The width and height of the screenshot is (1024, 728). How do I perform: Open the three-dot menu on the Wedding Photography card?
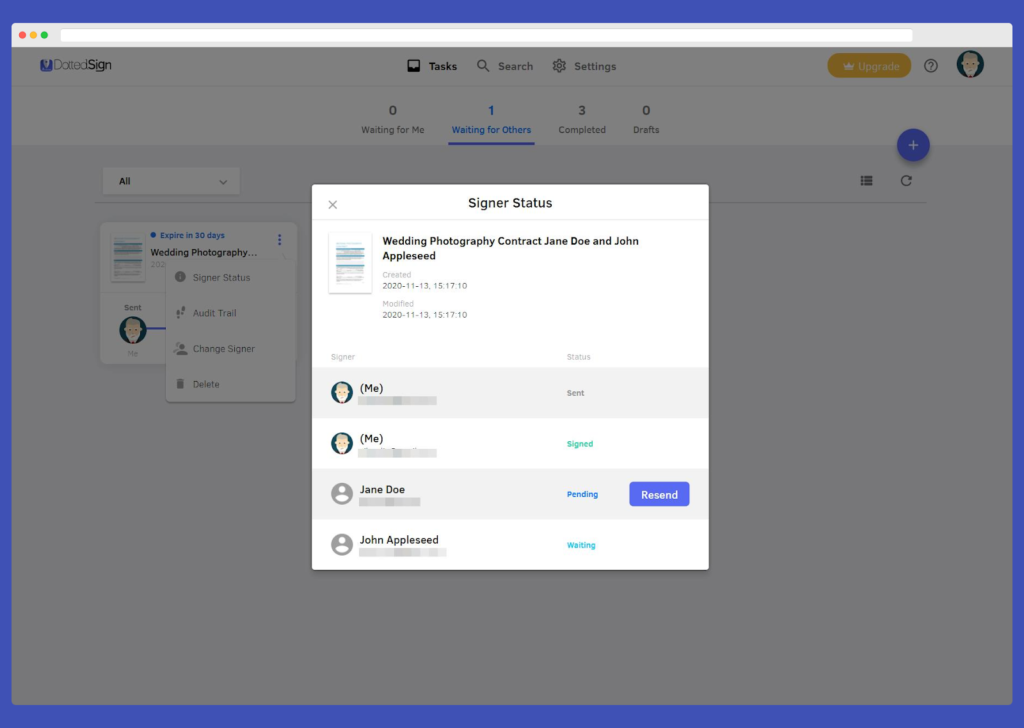(280, 239)
